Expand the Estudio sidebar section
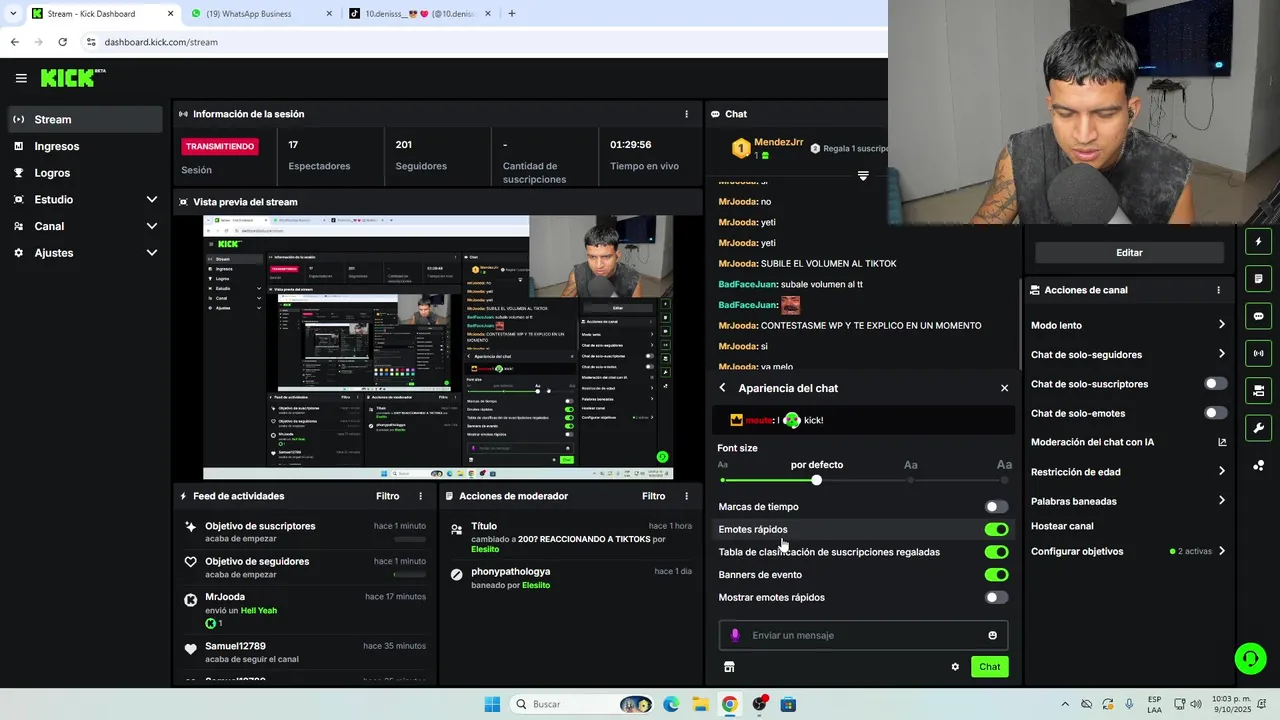 [x=152, y=200]
